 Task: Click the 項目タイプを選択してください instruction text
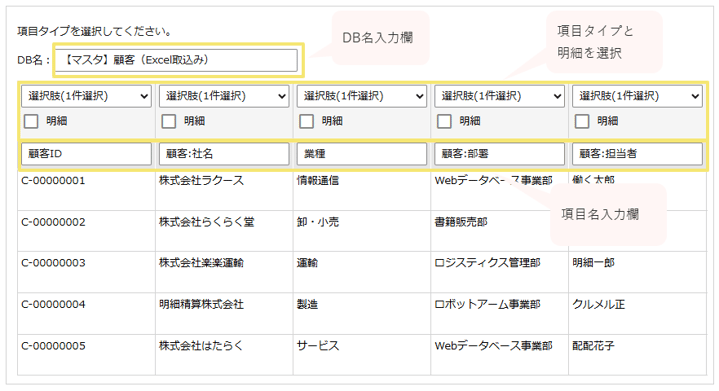(95, 32)
